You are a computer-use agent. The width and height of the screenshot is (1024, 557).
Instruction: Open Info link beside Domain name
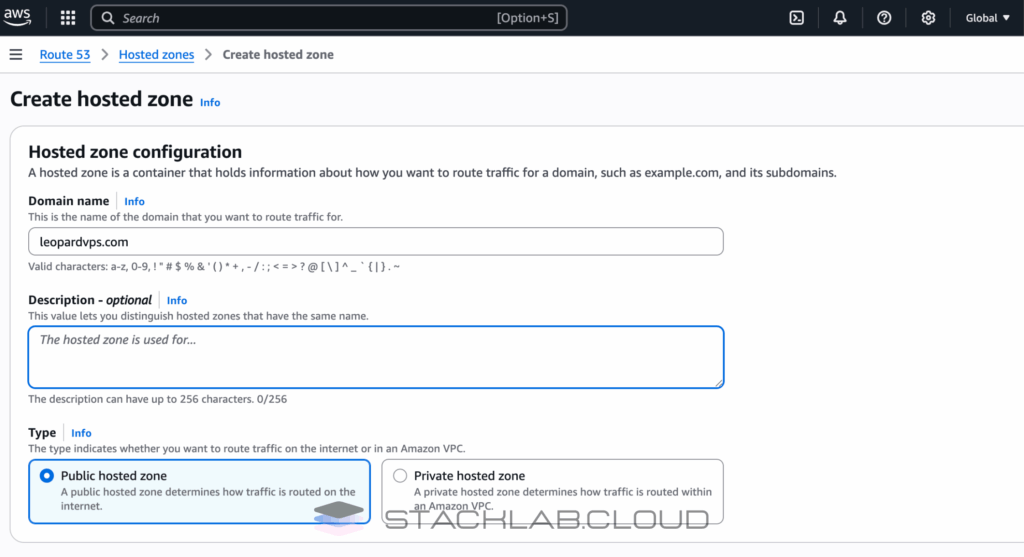(135, 201)
